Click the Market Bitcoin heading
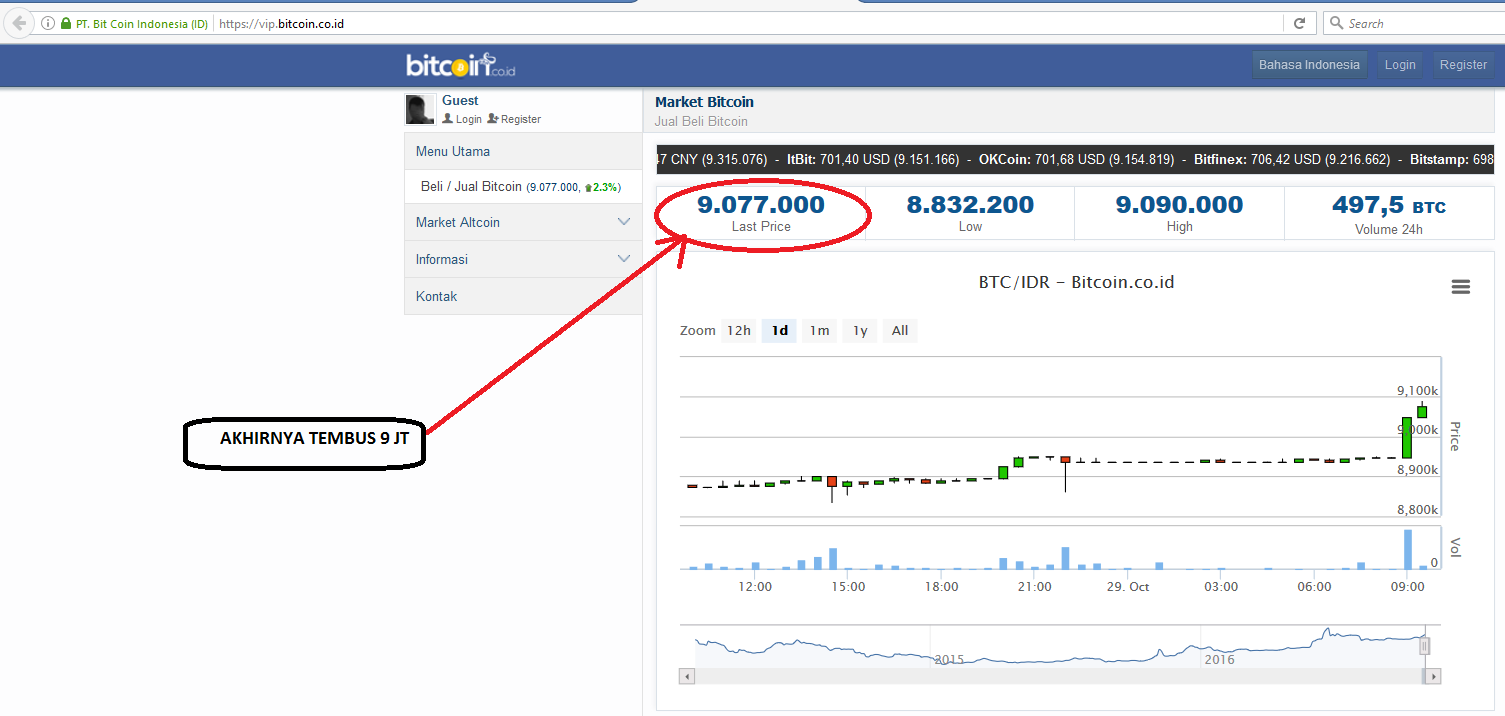 tap(704, 102)
